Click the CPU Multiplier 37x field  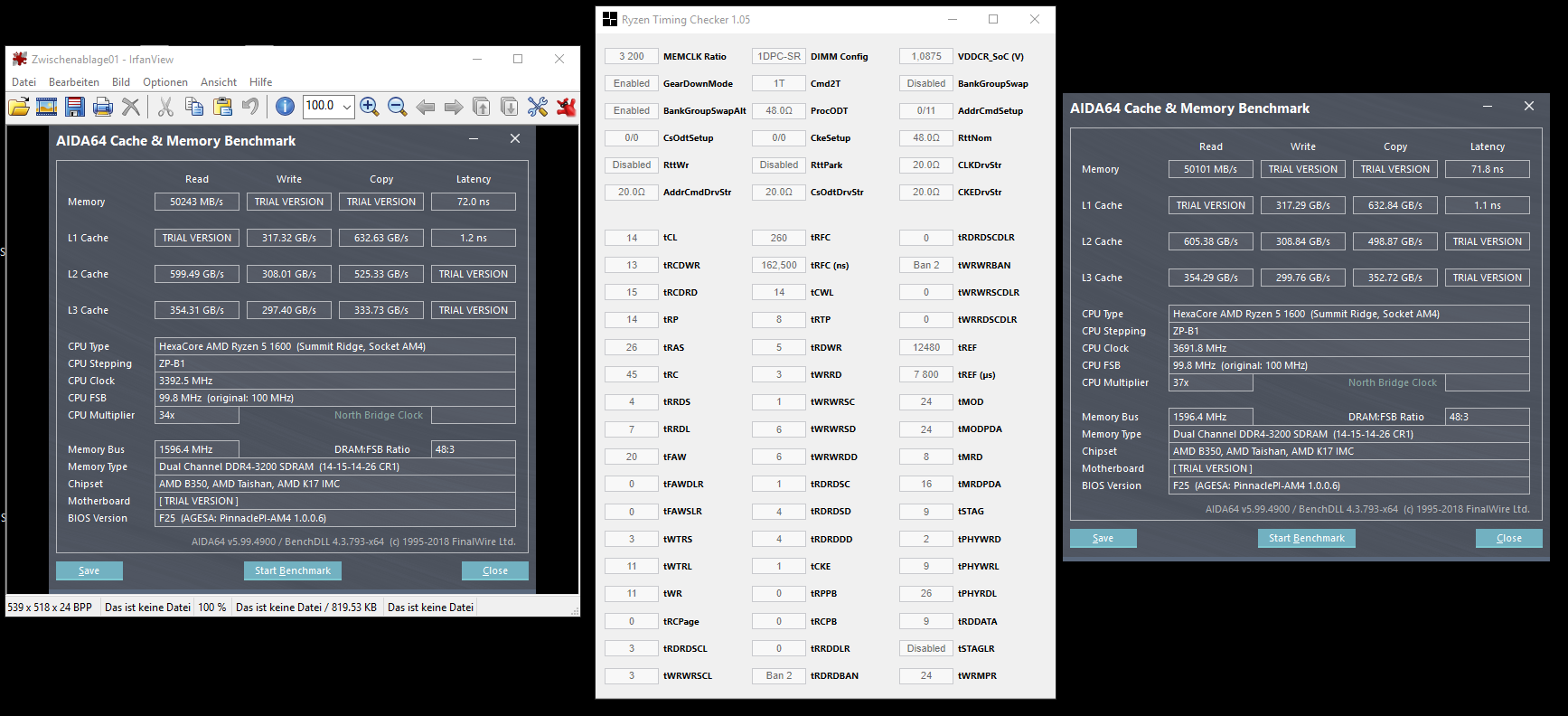click(1211, 382)
